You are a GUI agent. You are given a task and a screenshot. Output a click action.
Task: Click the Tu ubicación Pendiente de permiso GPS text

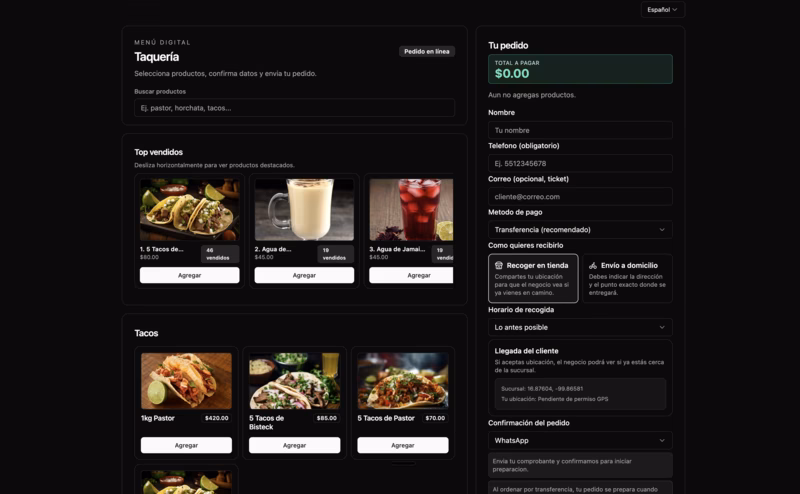click(x=555, y=399)
